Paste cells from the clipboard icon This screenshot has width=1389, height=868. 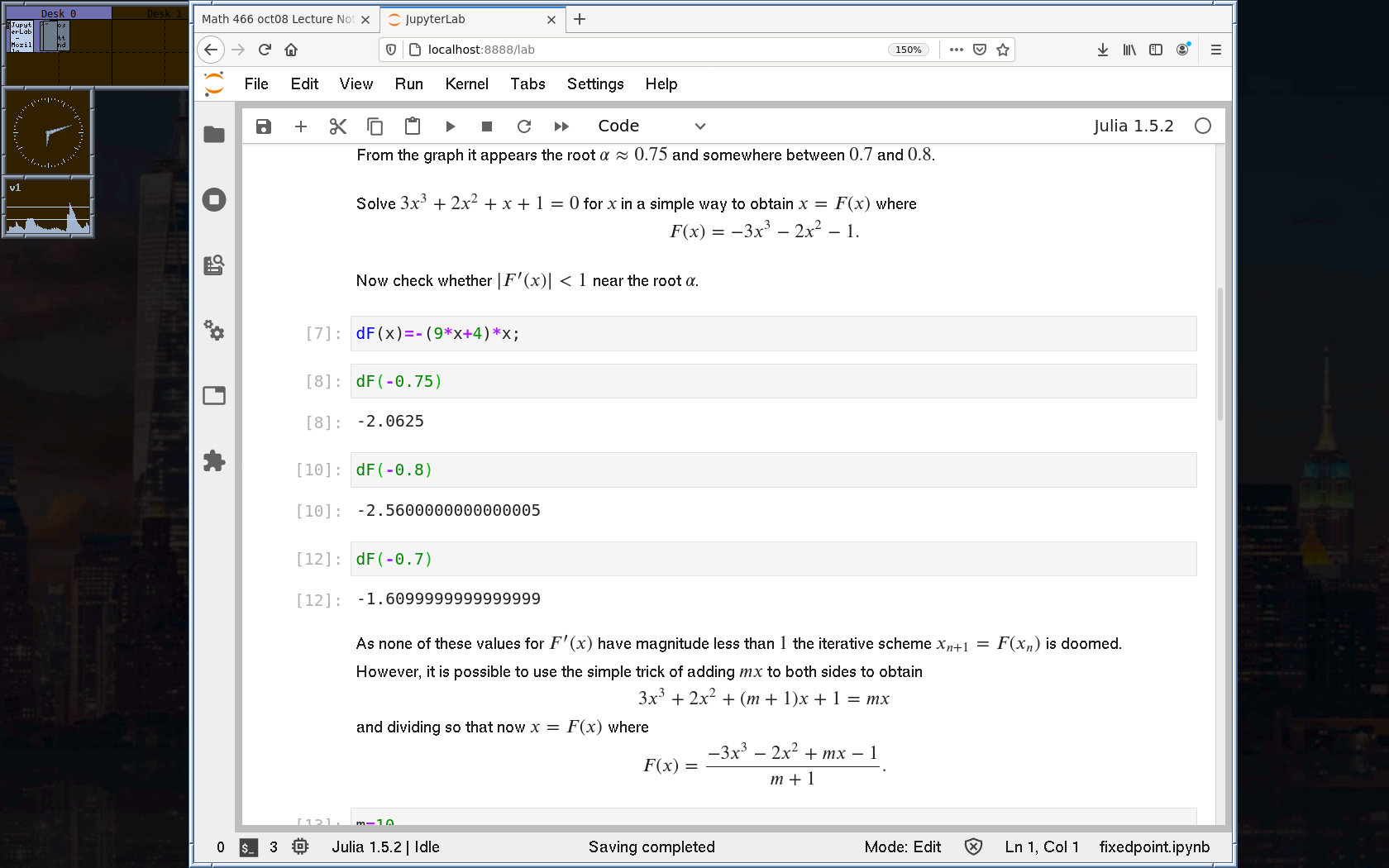[x=413, y=126]
